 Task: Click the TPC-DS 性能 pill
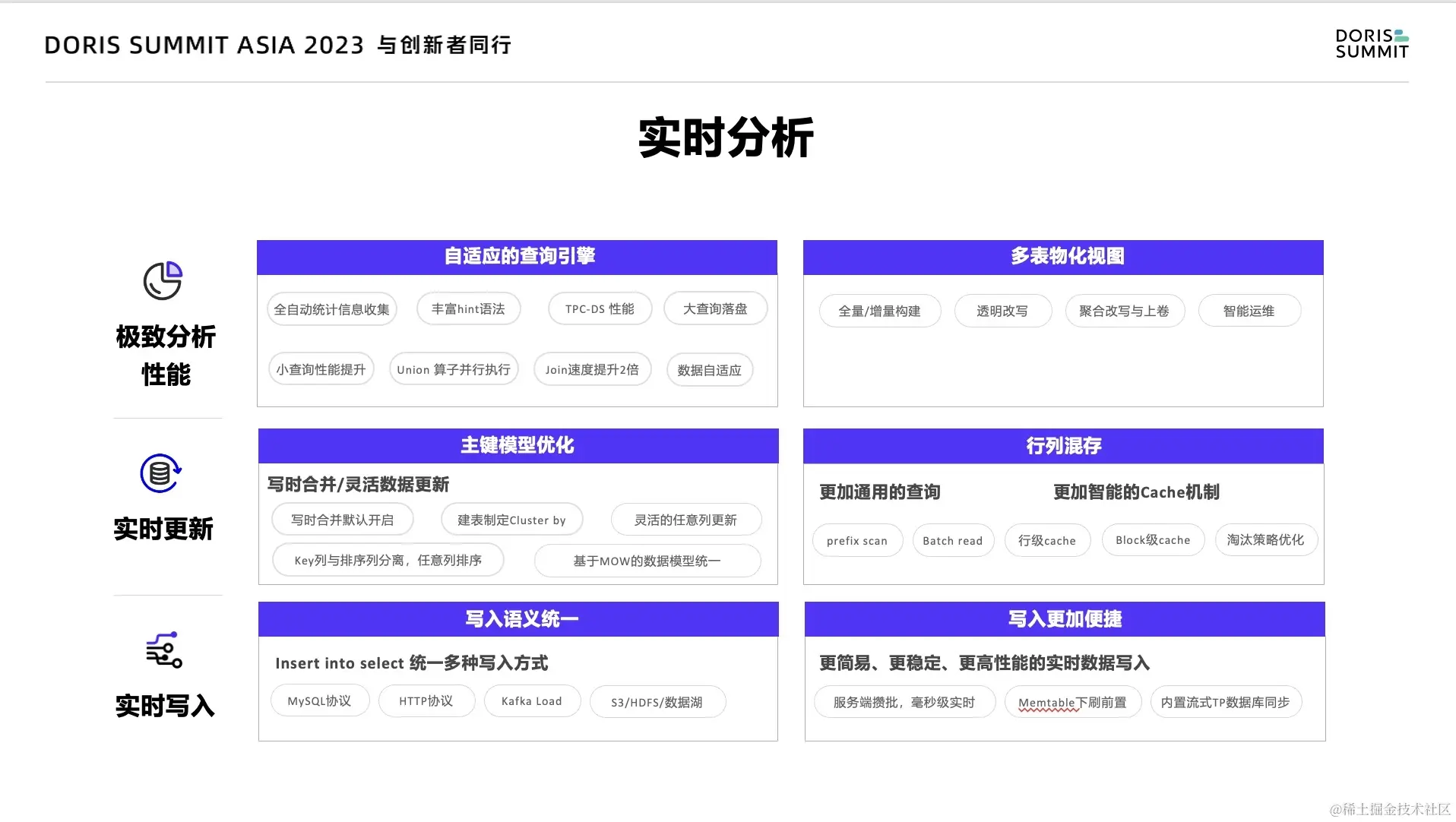click(600, 308)
